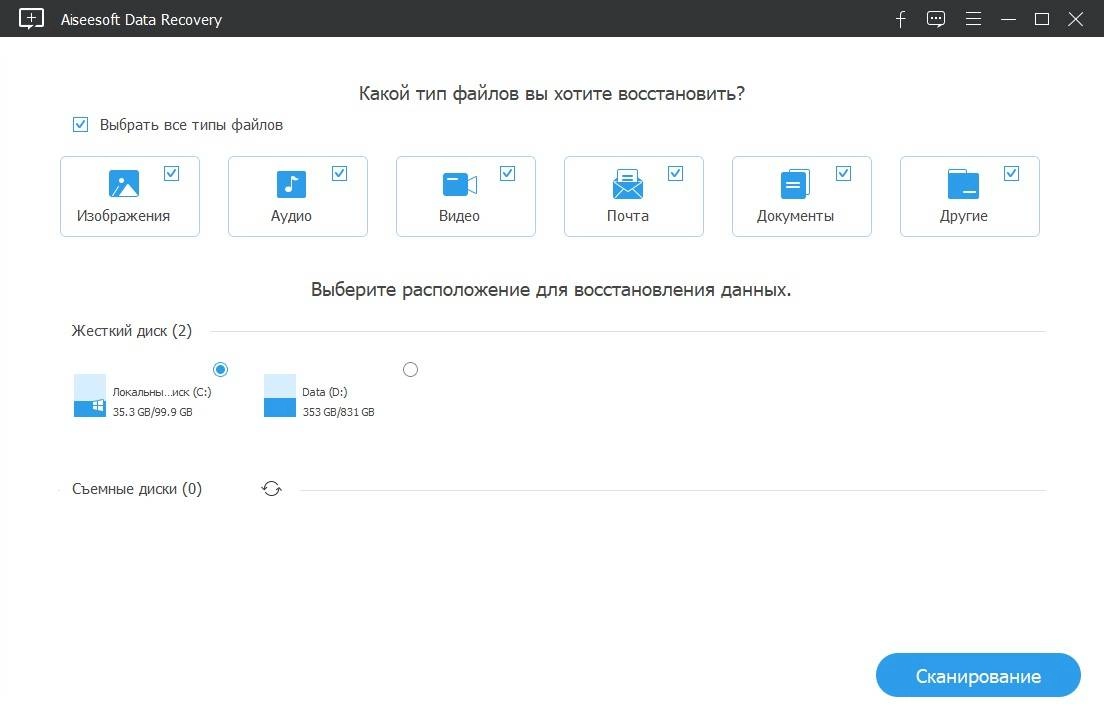
Task: Click the Съемные диски (0) heading
Action: tap(137, 489)
